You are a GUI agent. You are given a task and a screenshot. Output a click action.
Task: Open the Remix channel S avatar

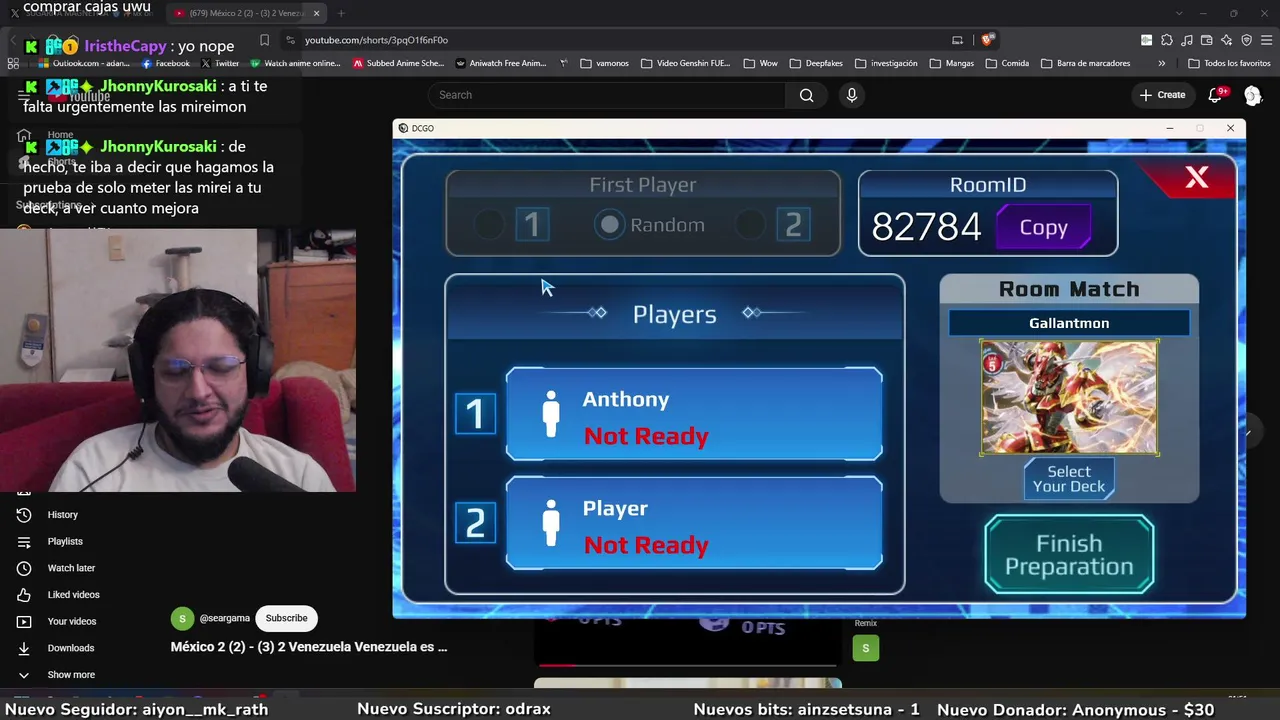(x=865, y=649)
